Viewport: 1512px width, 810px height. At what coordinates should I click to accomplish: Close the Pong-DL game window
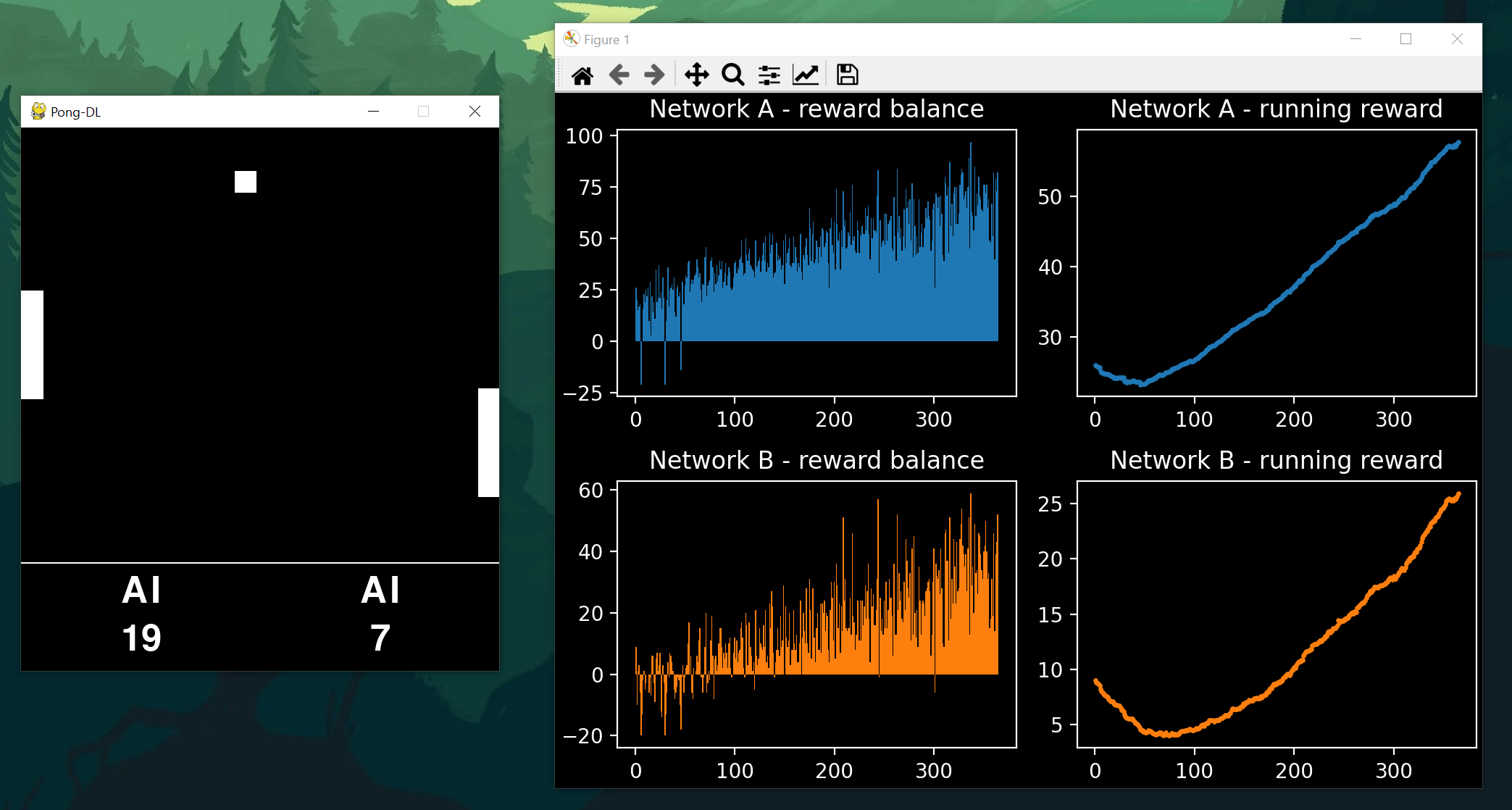point(475,112)
